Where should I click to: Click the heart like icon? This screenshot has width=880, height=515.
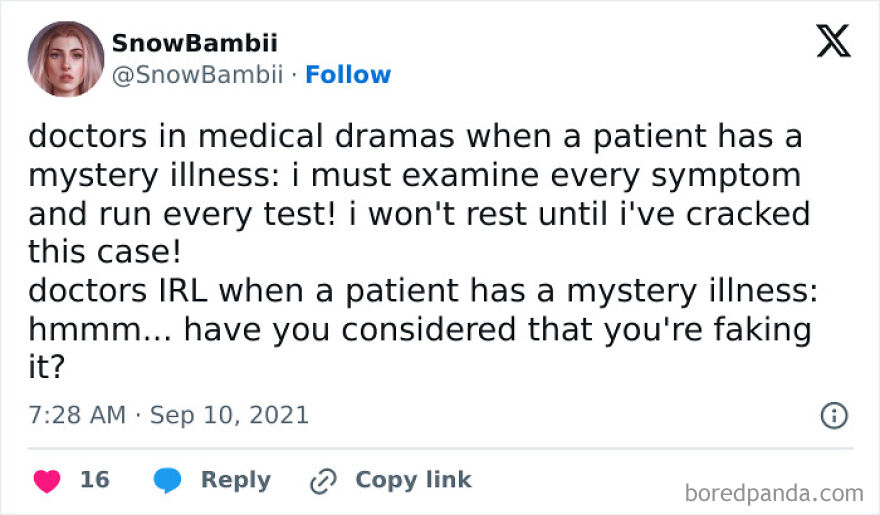[47, 481]
